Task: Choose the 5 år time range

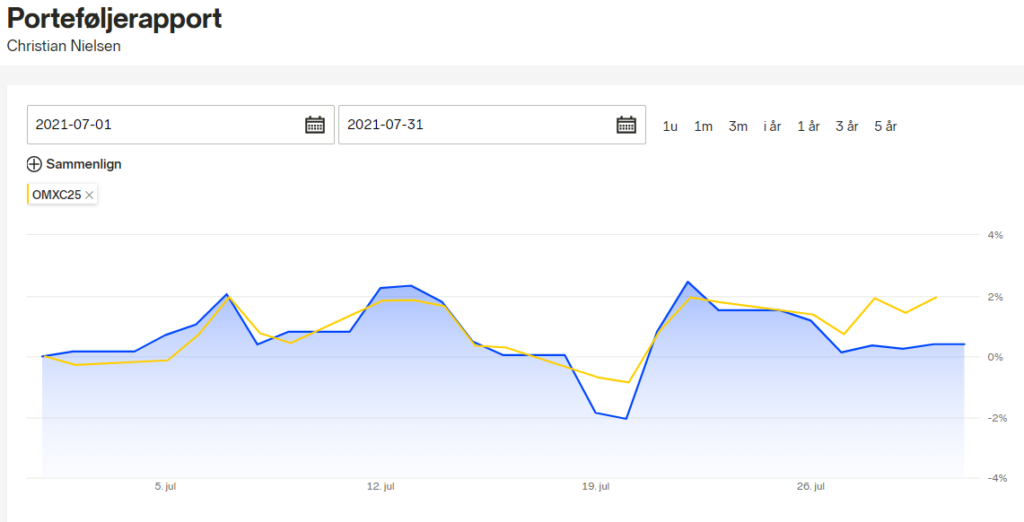Action: [x=886, y=127]
